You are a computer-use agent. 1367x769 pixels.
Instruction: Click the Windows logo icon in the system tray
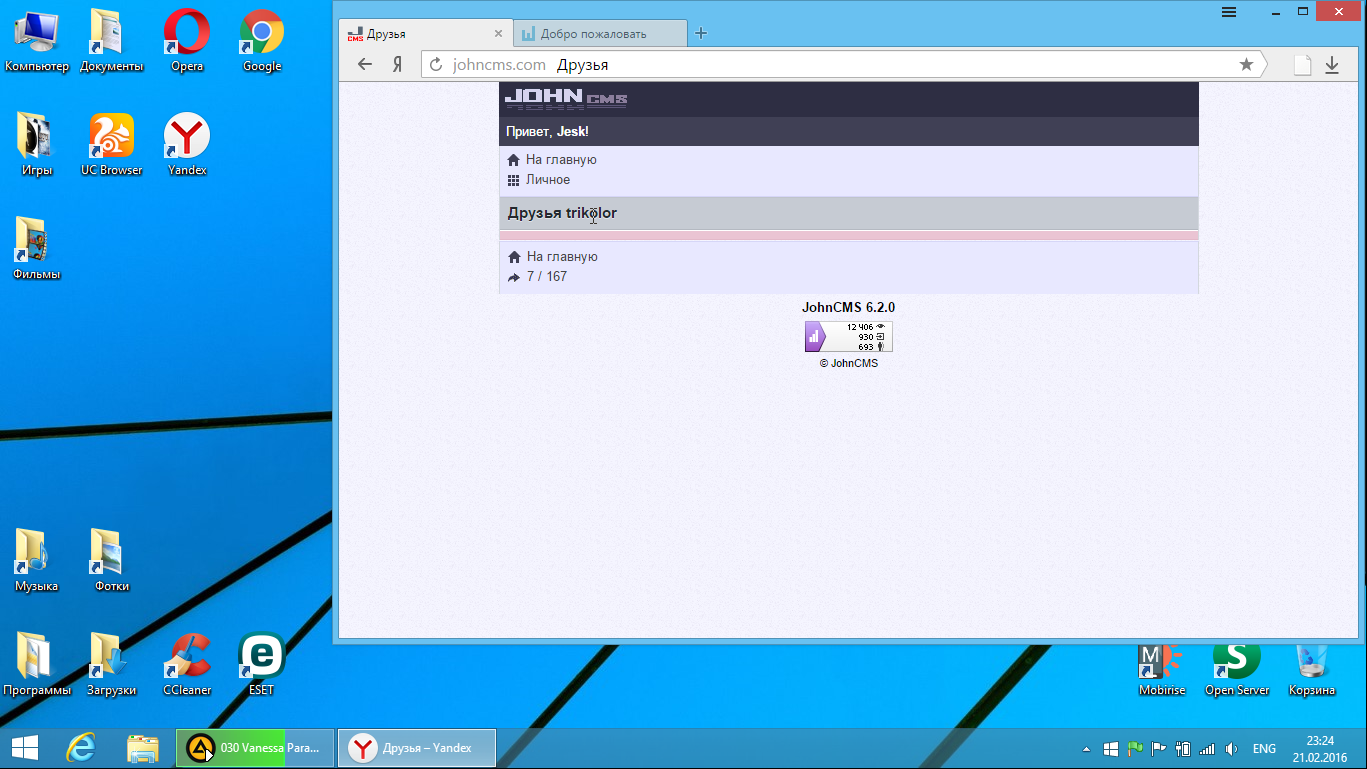pos(1111,749)
